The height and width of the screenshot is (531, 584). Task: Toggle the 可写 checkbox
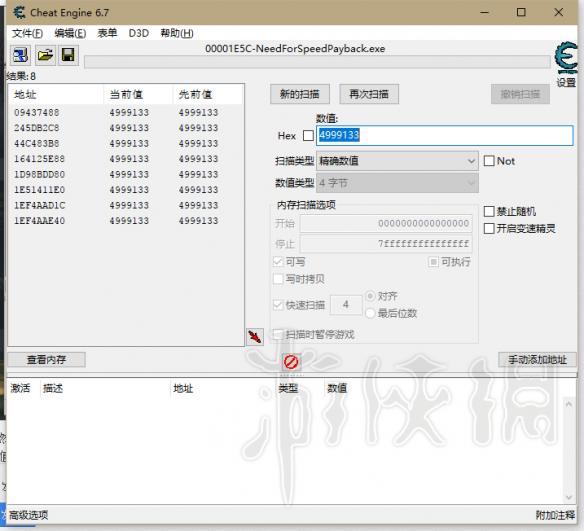click(278, 262)
